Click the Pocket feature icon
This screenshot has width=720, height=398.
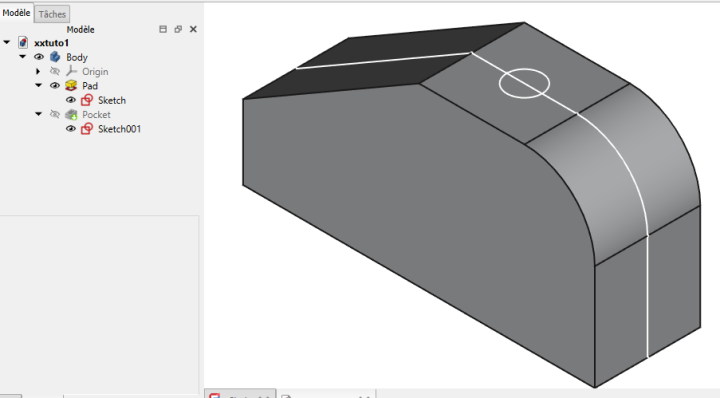(x=71, y=115)
